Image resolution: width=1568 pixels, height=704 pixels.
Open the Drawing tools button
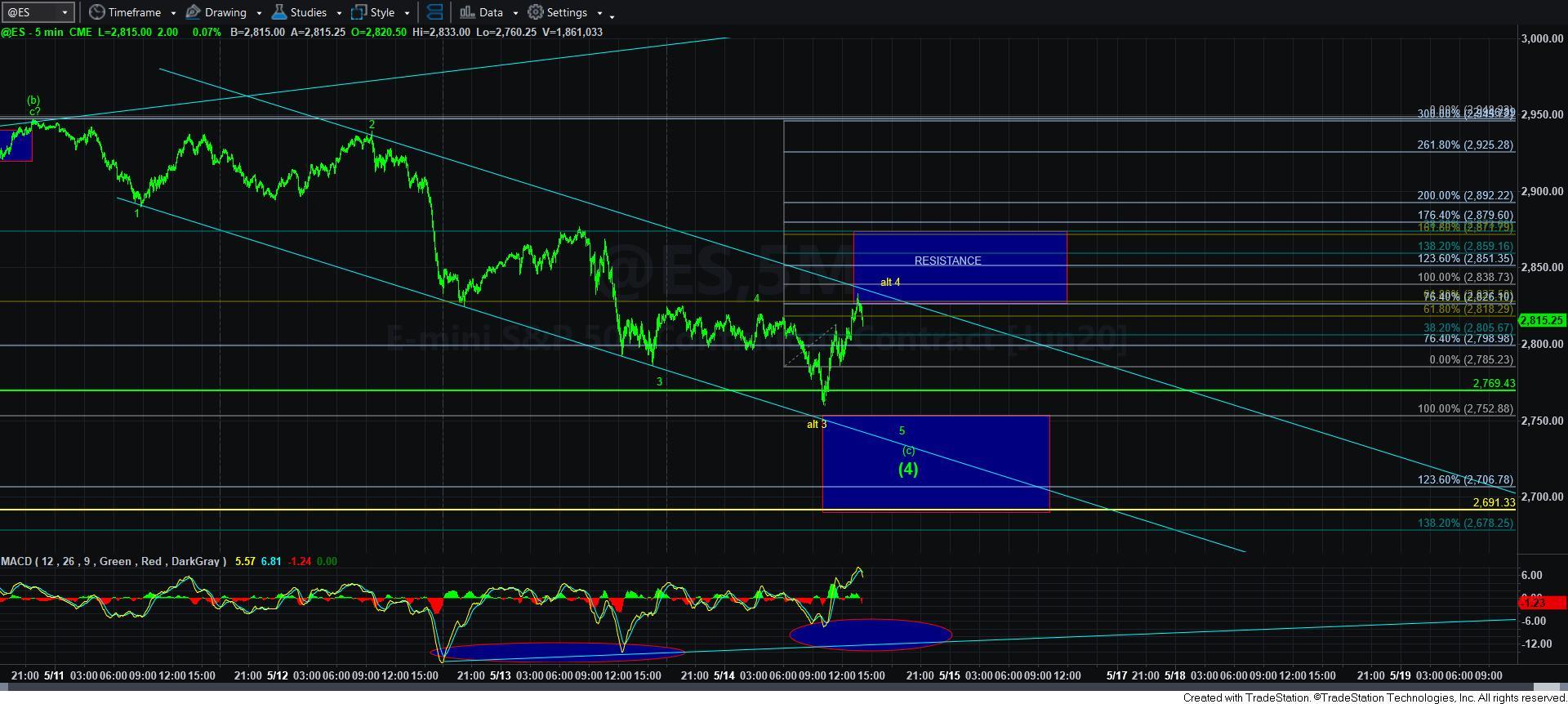pos(216,12)
